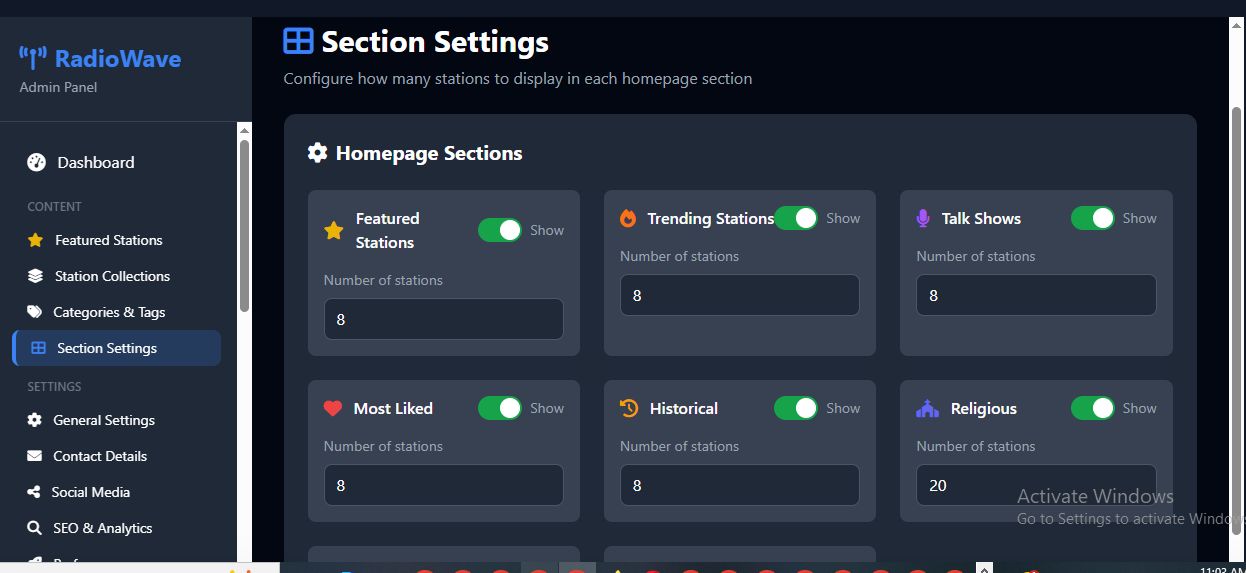Click the Station Collections layers icon
Screen dimensions: 1246x573
click(36, 276)
